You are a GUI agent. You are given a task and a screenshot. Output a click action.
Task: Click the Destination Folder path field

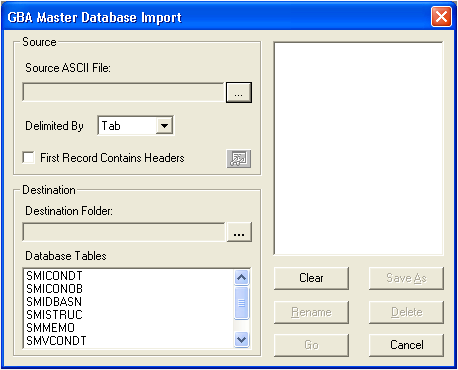(x=124, y=232)
